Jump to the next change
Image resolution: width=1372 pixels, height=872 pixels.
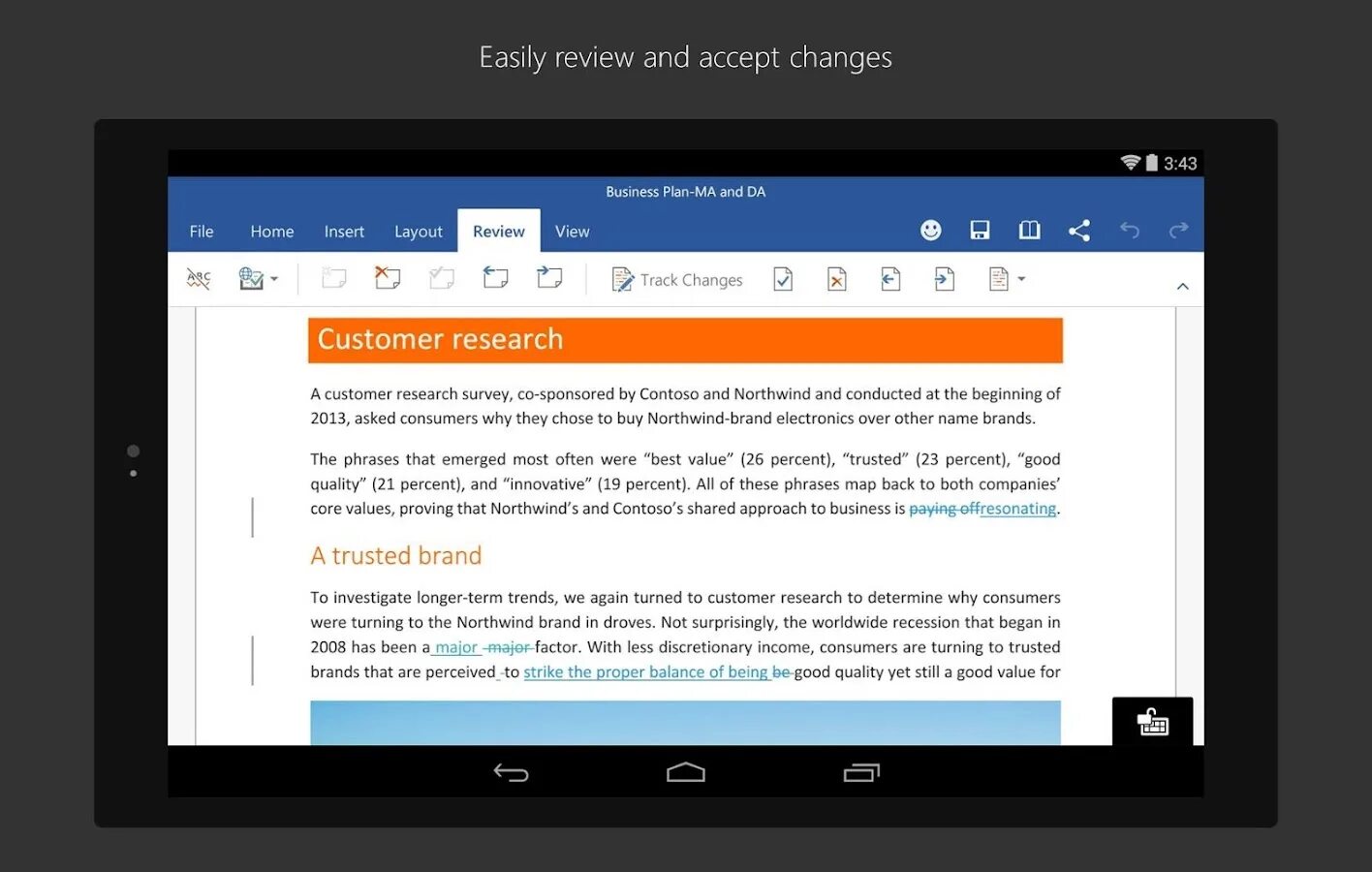945,280
